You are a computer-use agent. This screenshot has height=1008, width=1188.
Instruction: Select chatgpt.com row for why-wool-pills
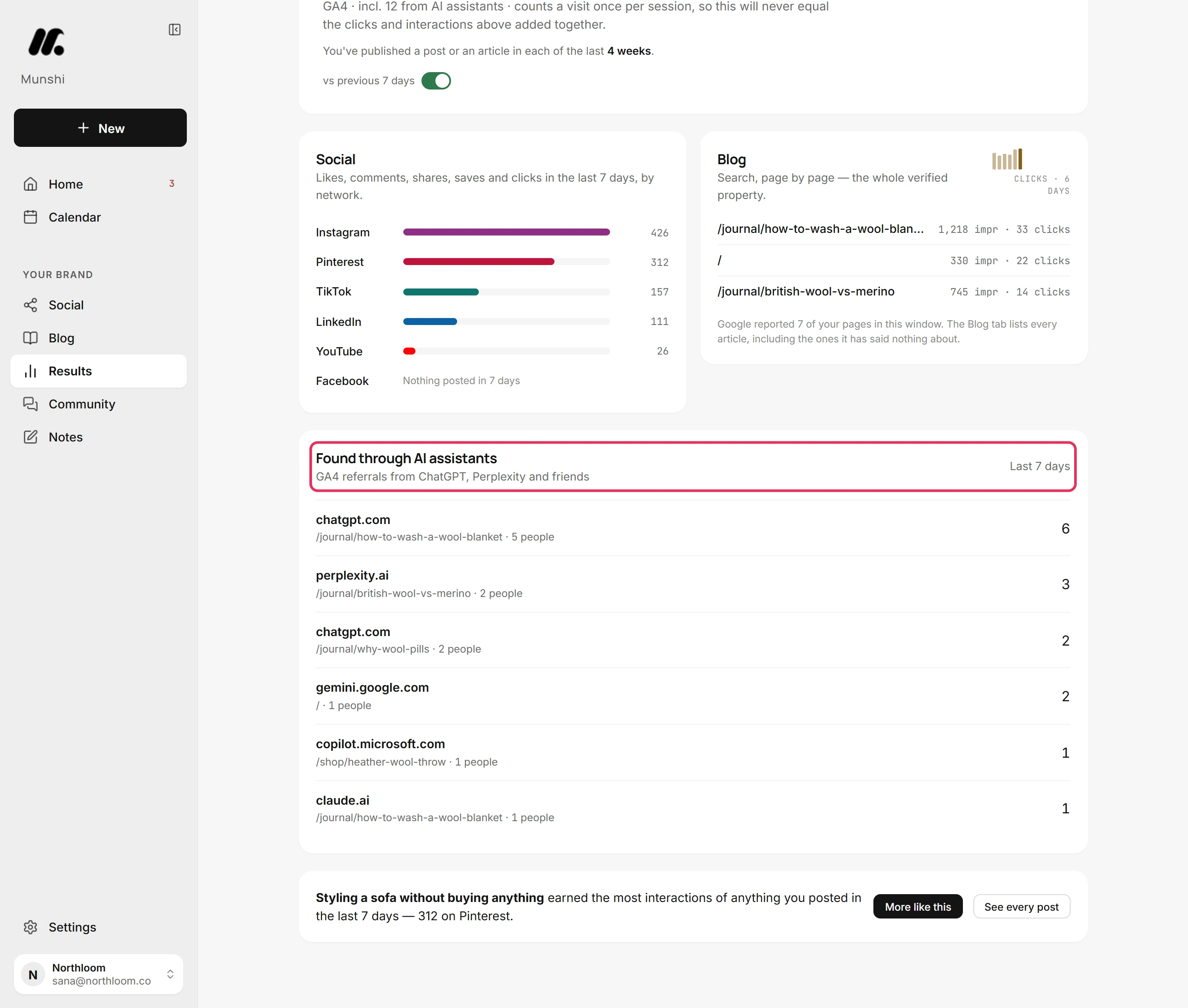click(693, 640)
